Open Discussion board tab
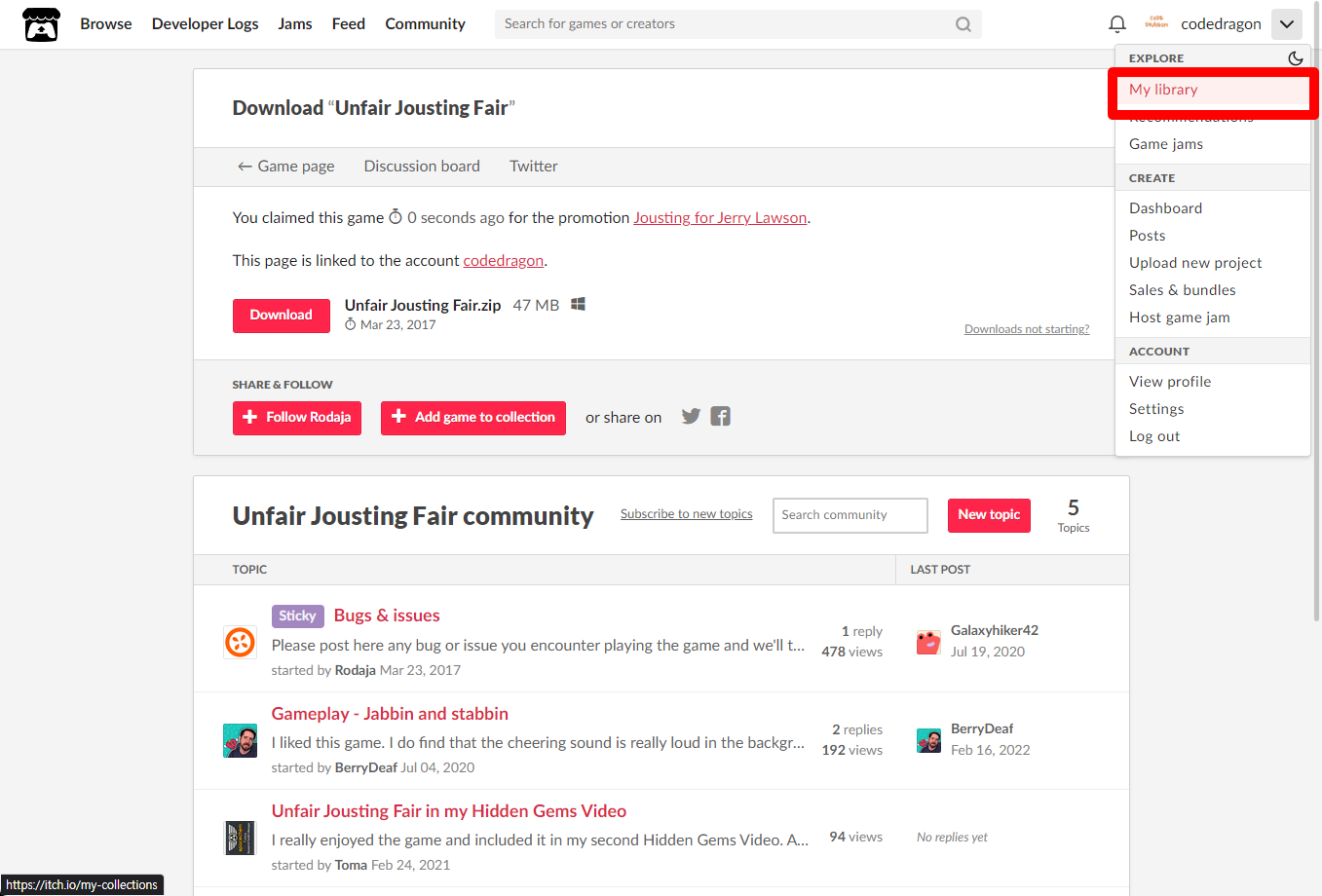The image size is (1322, 896). pyautogui.click(x=422, y=167)
